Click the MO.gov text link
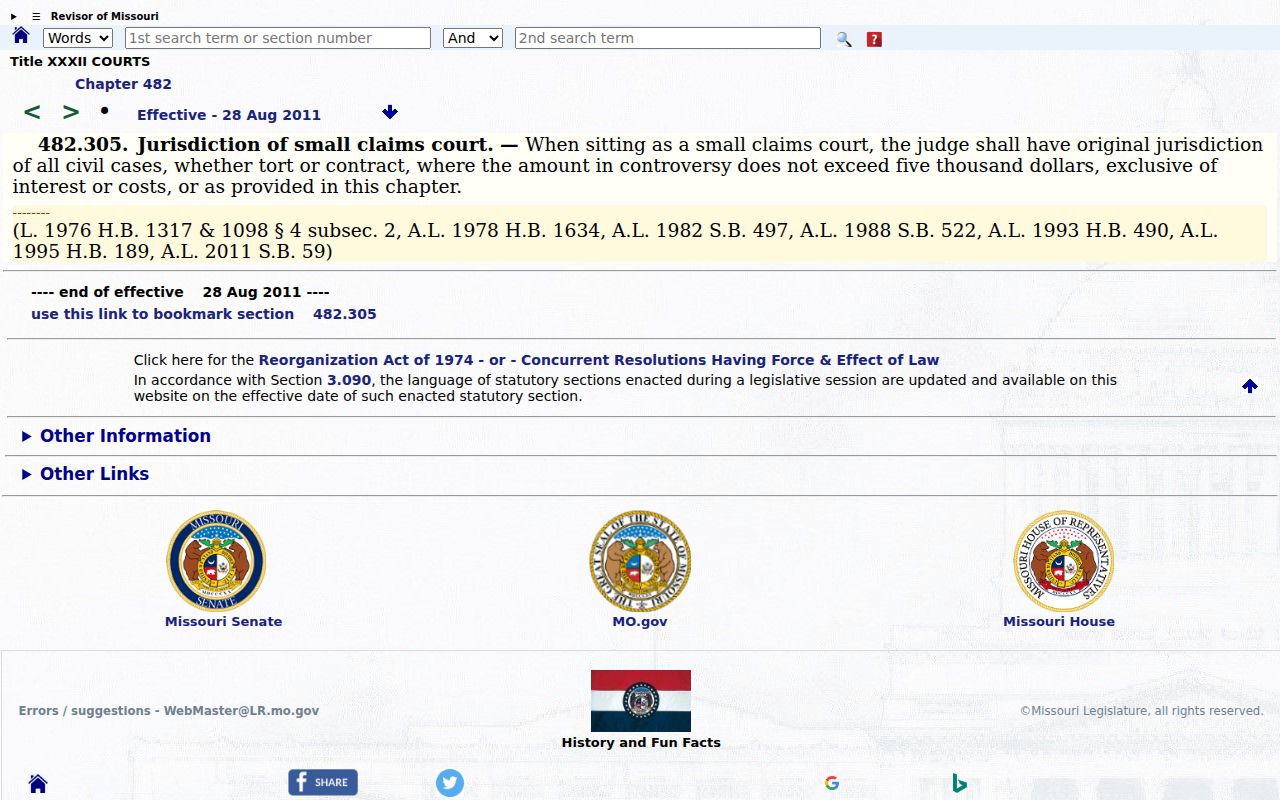The width and height of the screenshot is (1280, 800). 640,621
